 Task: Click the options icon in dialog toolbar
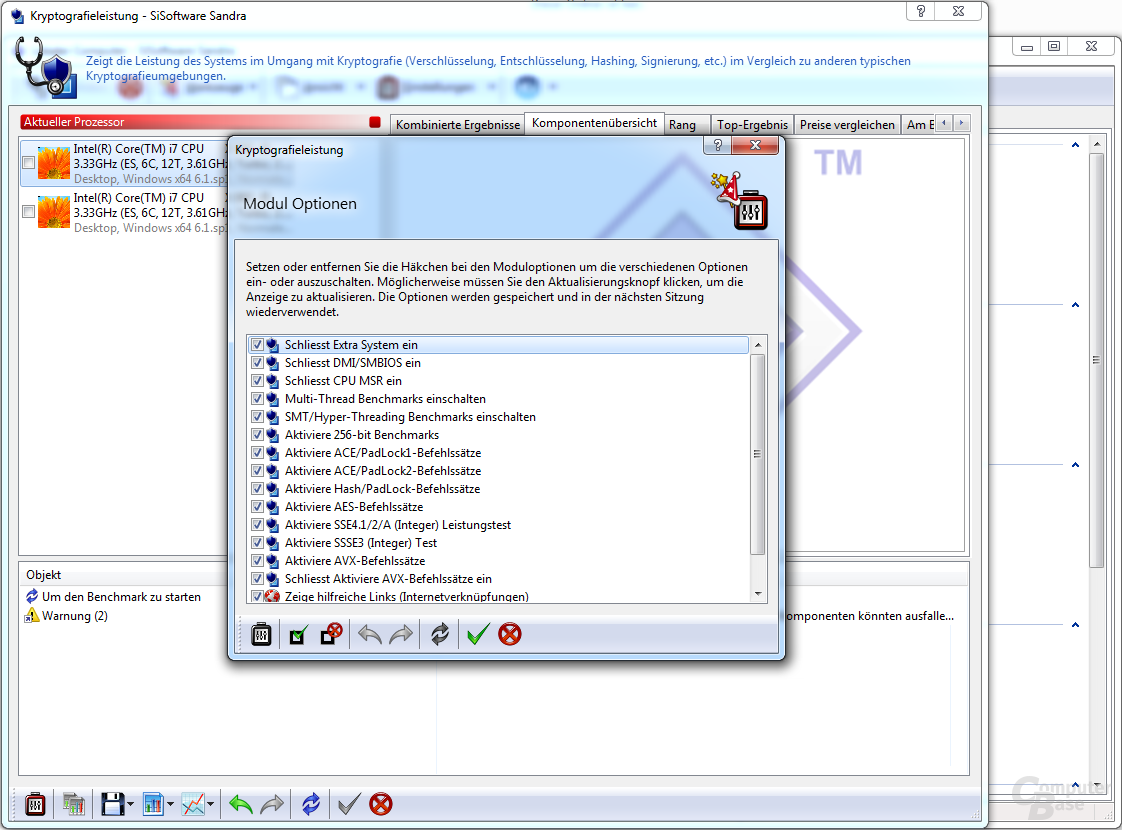pyautogui.click(x=261, y=634)
